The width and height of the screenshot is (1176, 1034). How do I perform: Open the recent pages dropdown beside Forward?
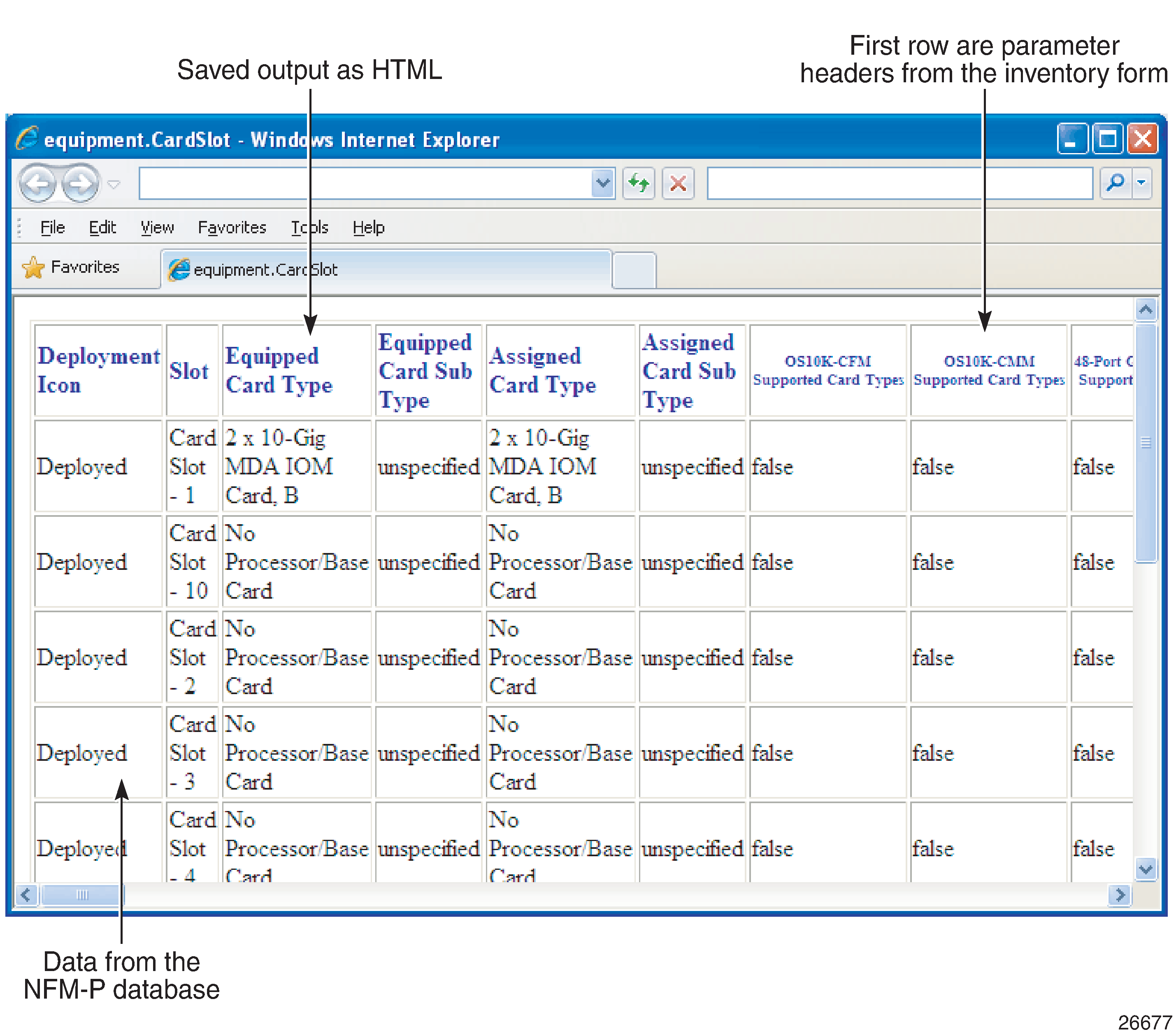point(113,184)
